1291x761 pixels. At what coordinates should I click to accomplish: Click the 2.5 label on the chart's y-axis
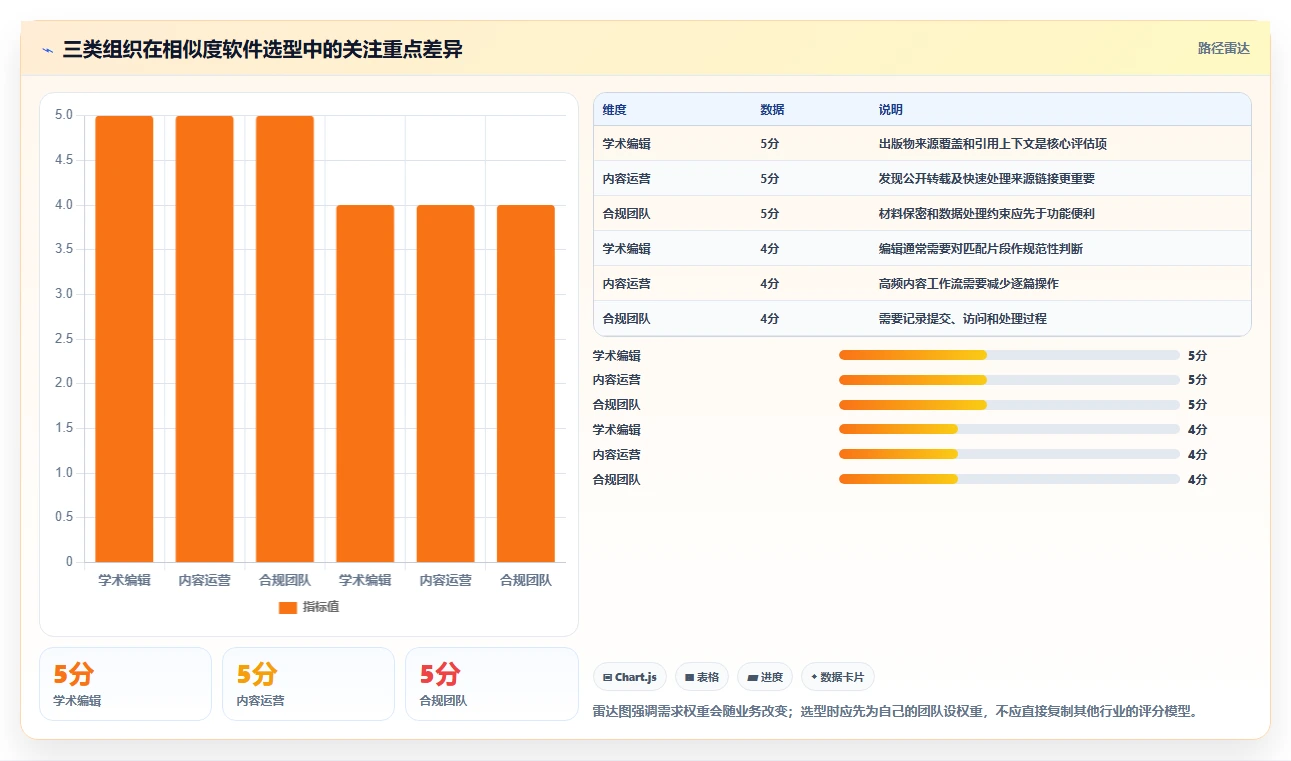63,338
